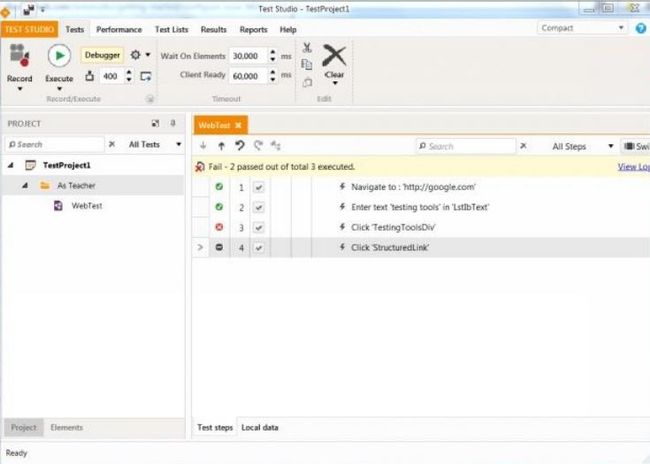Open the Compact view dropdown
Viewport: 650px width, 464px height.
(582, 28)
